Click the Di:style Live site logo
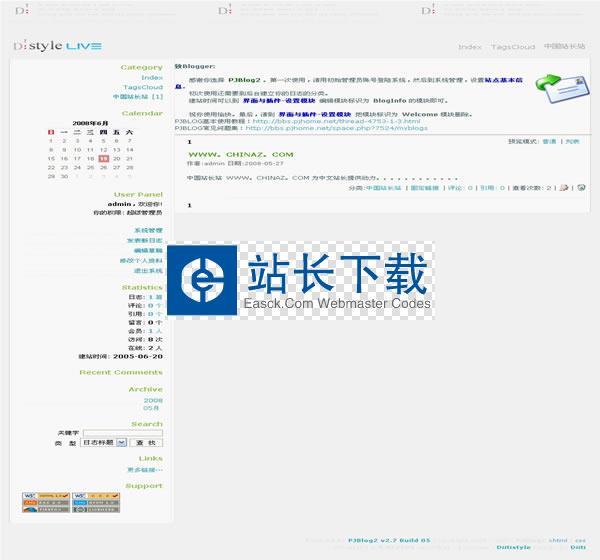Image resolution: width=600 pixels, height=560 pixels. pyautogui.click(x=58, y=46)
